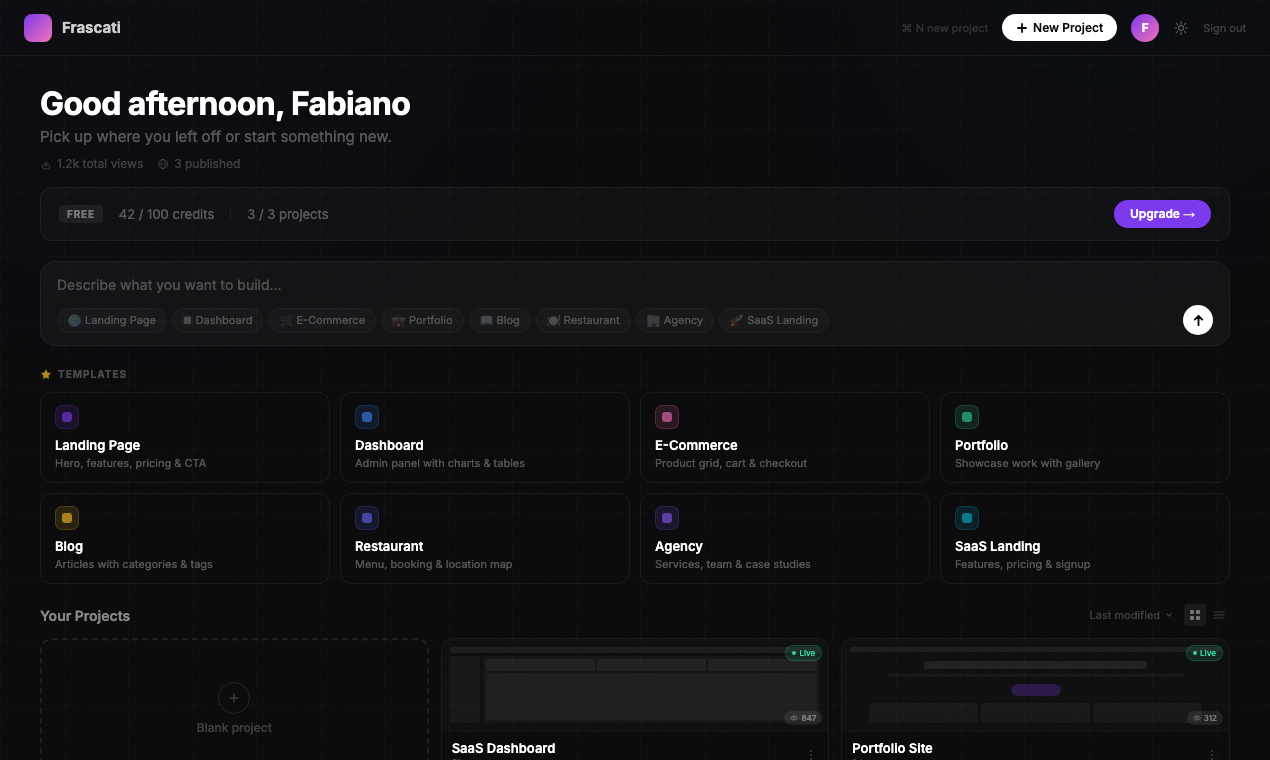Pick the SaaS Landing suggestion chip

[774, 320]
